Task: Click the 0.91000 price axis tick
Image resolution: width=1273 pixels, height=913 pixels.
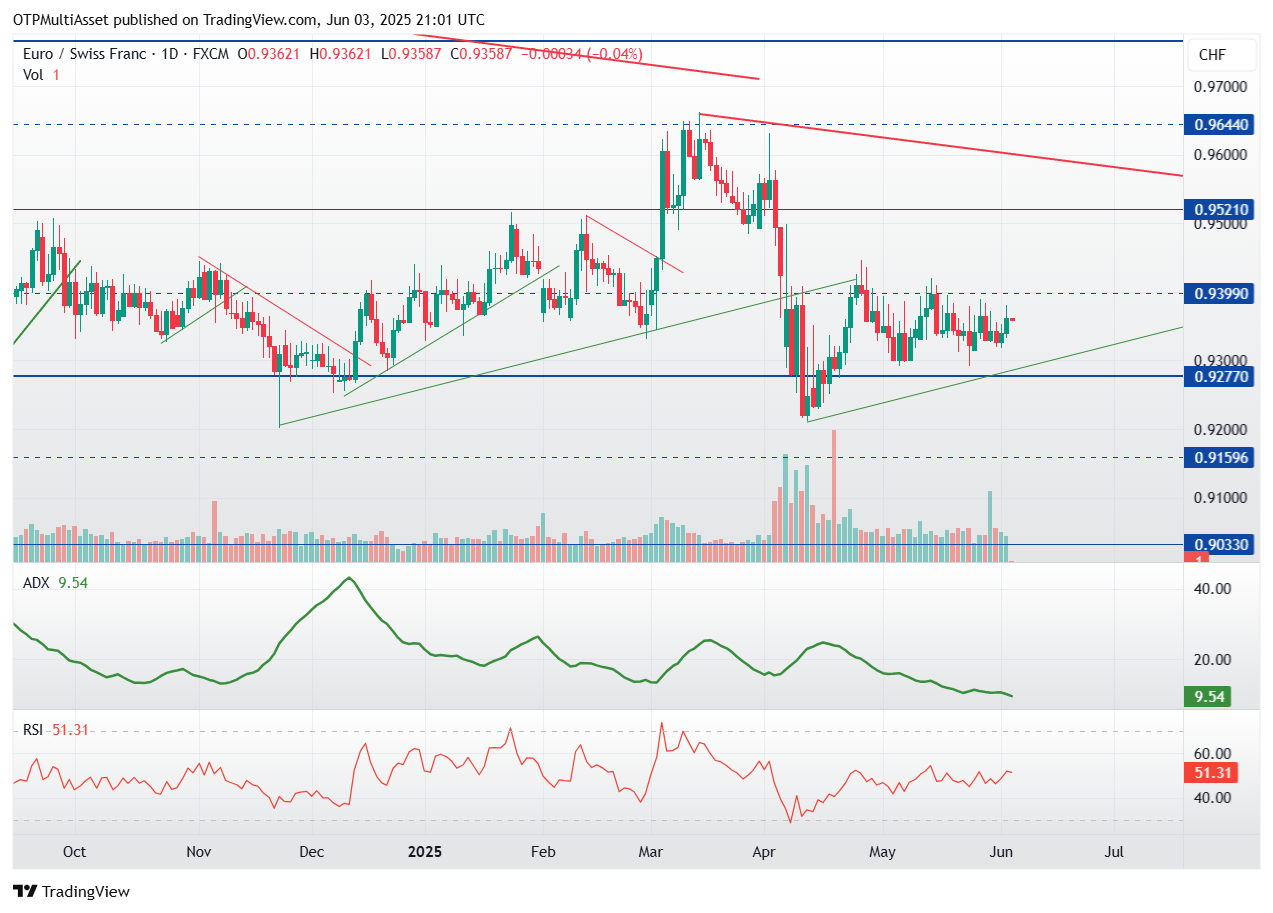Action: tap(1221, 497)
